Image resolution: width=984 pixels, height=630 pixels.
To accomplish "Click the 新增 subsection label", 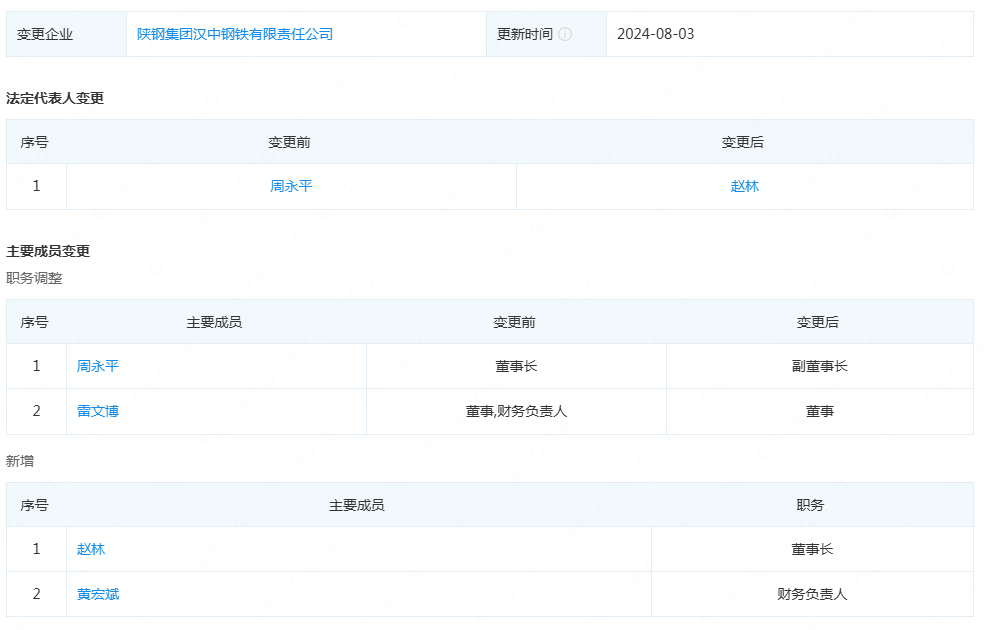I will [x=20, y=461].
